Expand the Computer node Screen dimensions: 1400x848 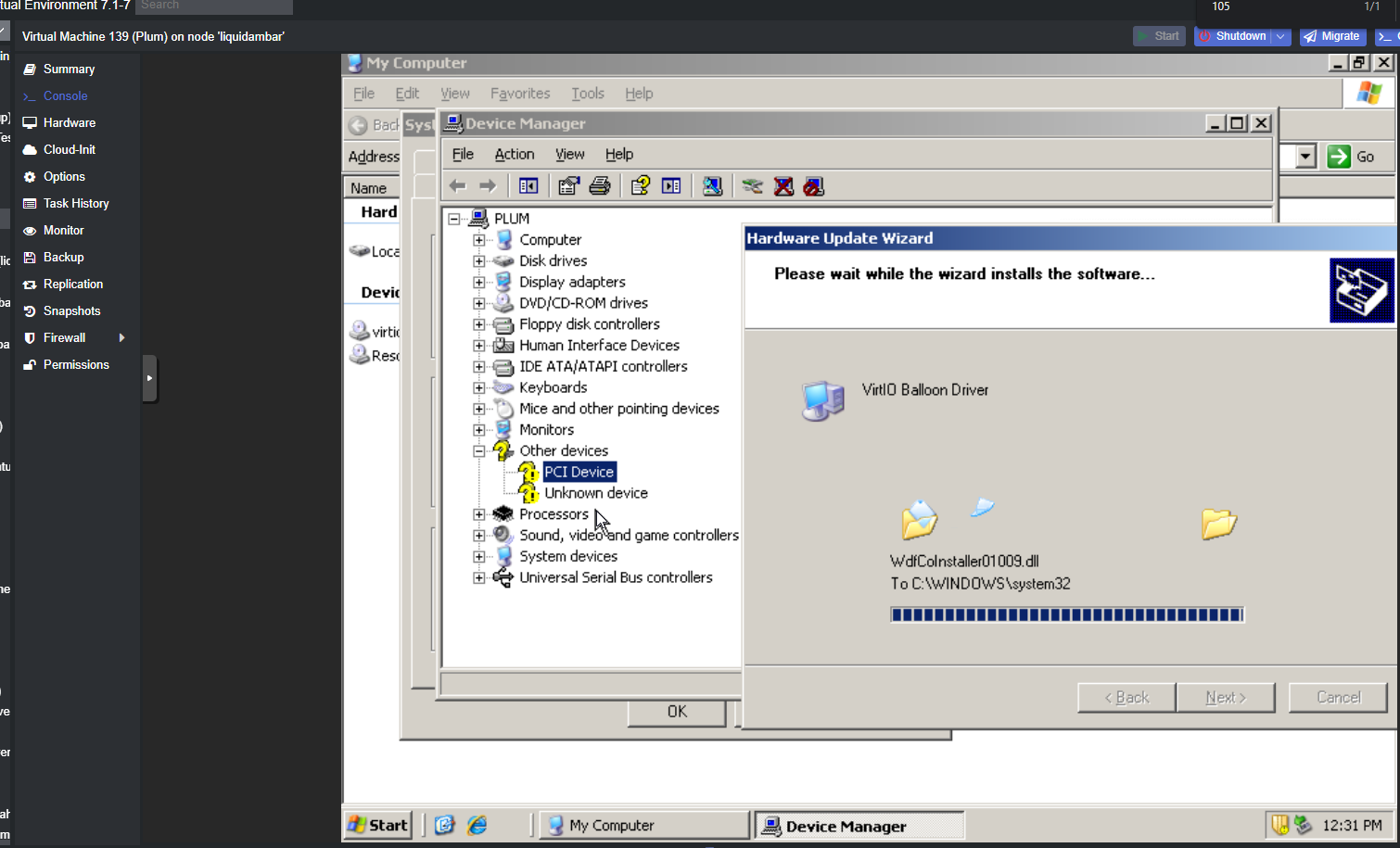[x=479, y=240]
